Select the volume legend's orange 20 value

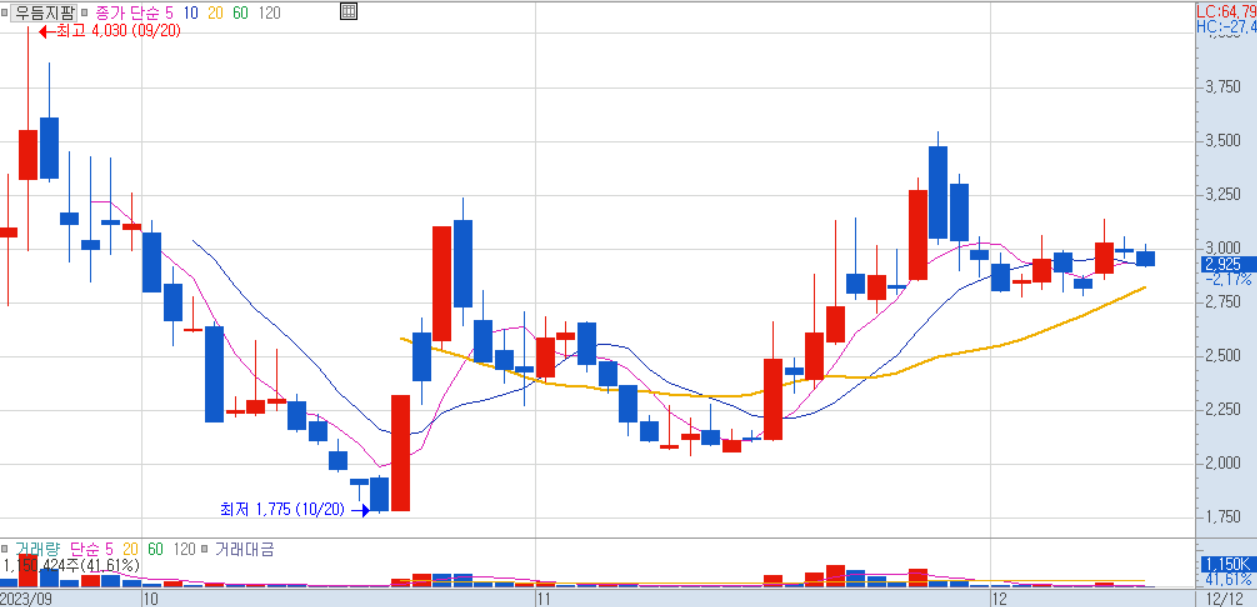(x=130, y=549)
